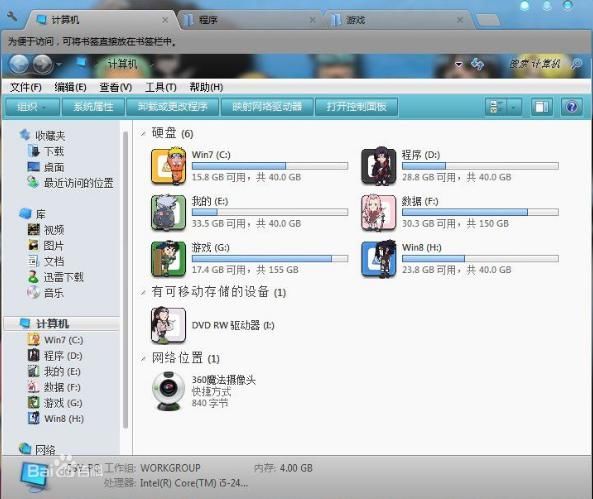
Task: Switch to the 程序 tab
Action: click(250, 20)
